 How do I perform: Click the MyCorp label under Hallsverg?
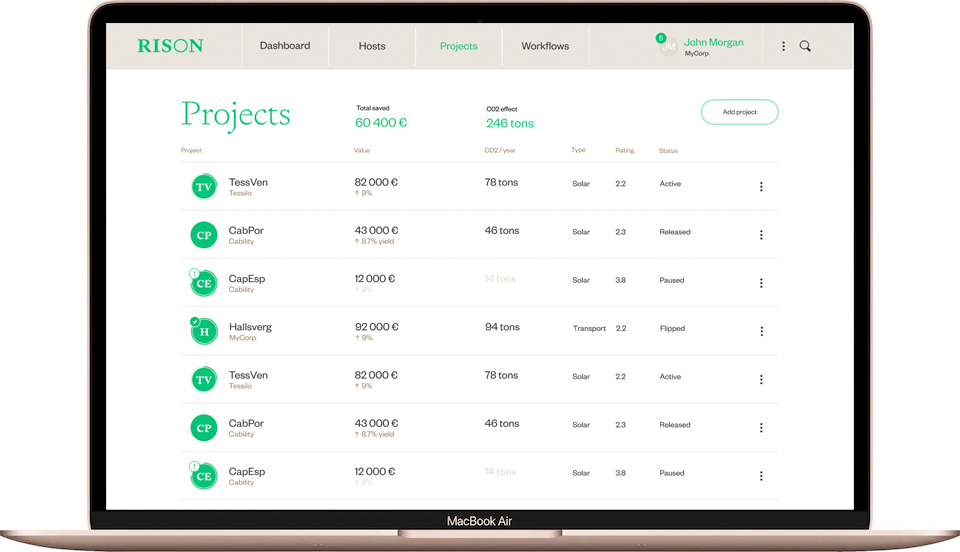point(242,338)
